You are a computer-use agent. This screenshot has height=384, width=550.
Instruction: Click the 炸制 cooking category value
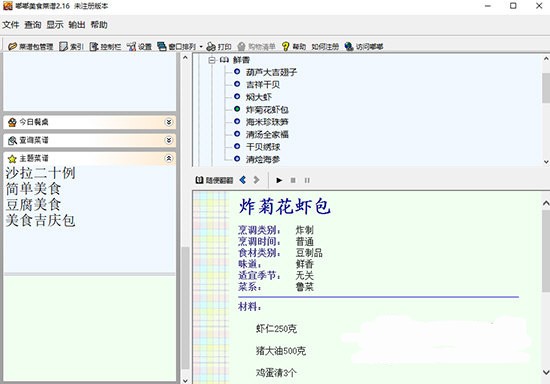[304, 230]
